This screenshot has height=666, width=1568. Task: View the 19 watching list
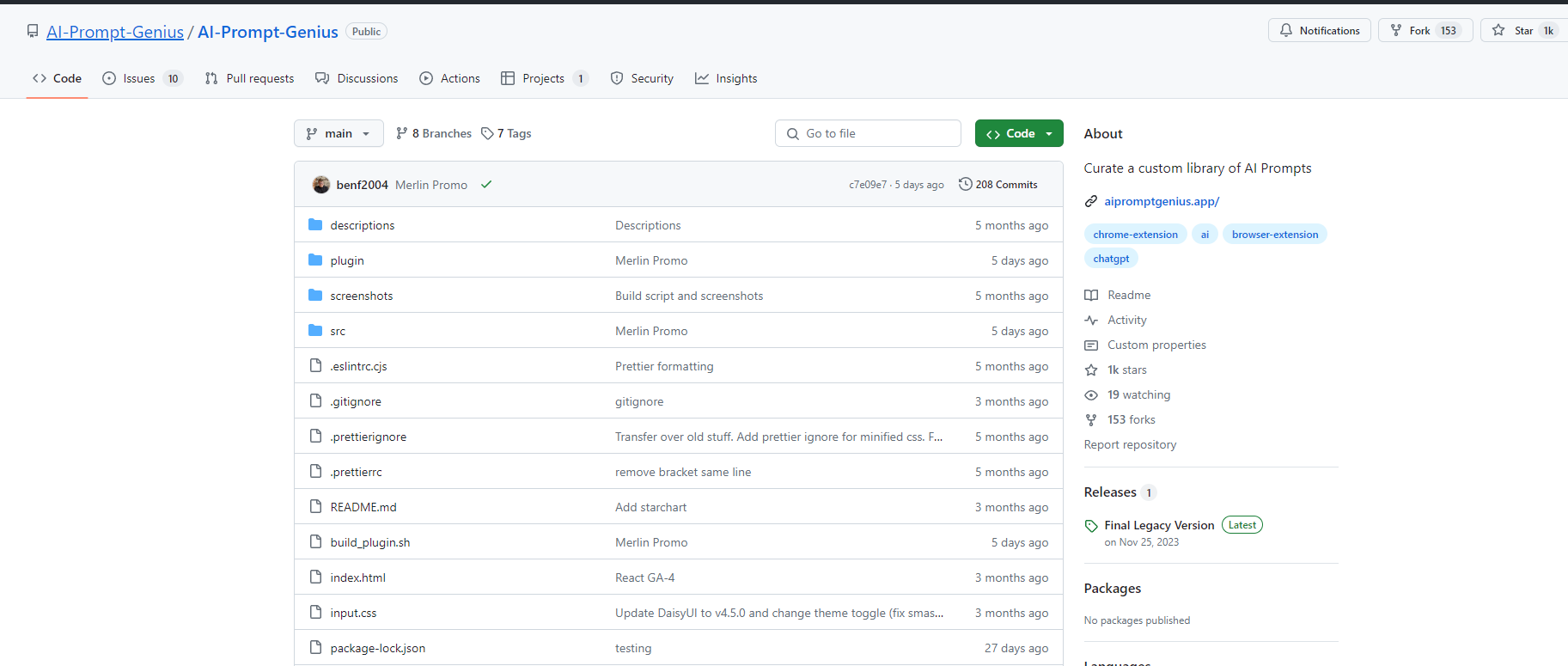tap(1128, 394)
